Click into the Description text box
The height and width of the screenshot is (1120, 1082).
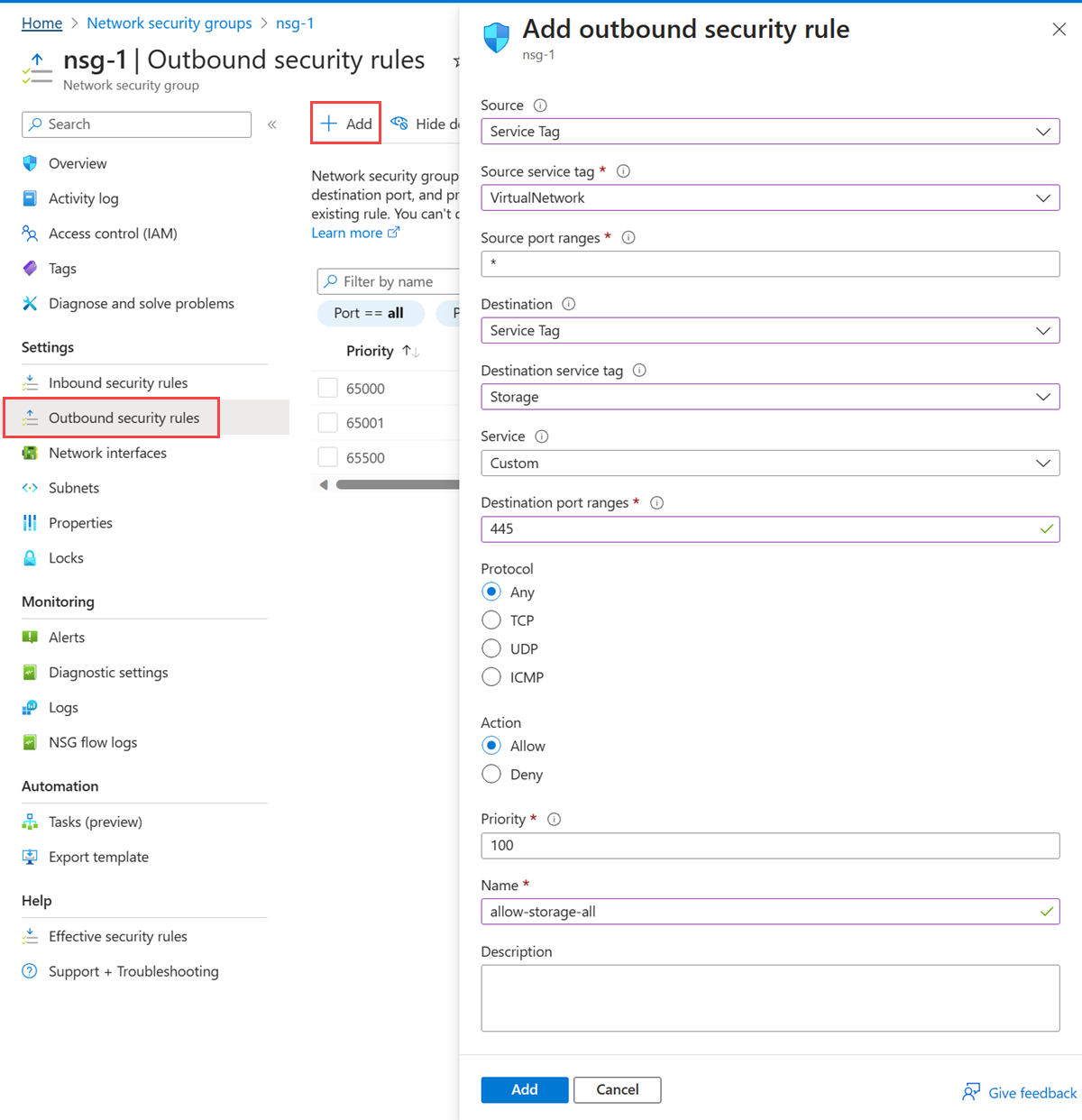pyautogui.click(x=770, y=998)
